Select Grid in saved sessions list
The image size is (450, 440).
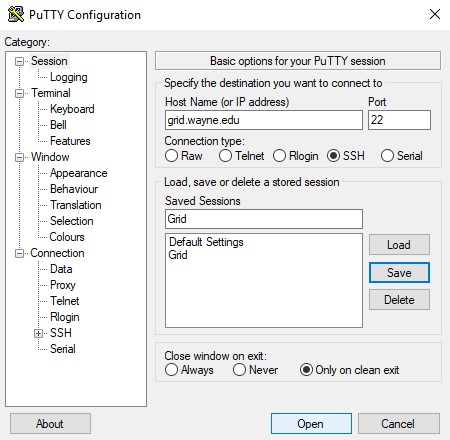(178, 255)
